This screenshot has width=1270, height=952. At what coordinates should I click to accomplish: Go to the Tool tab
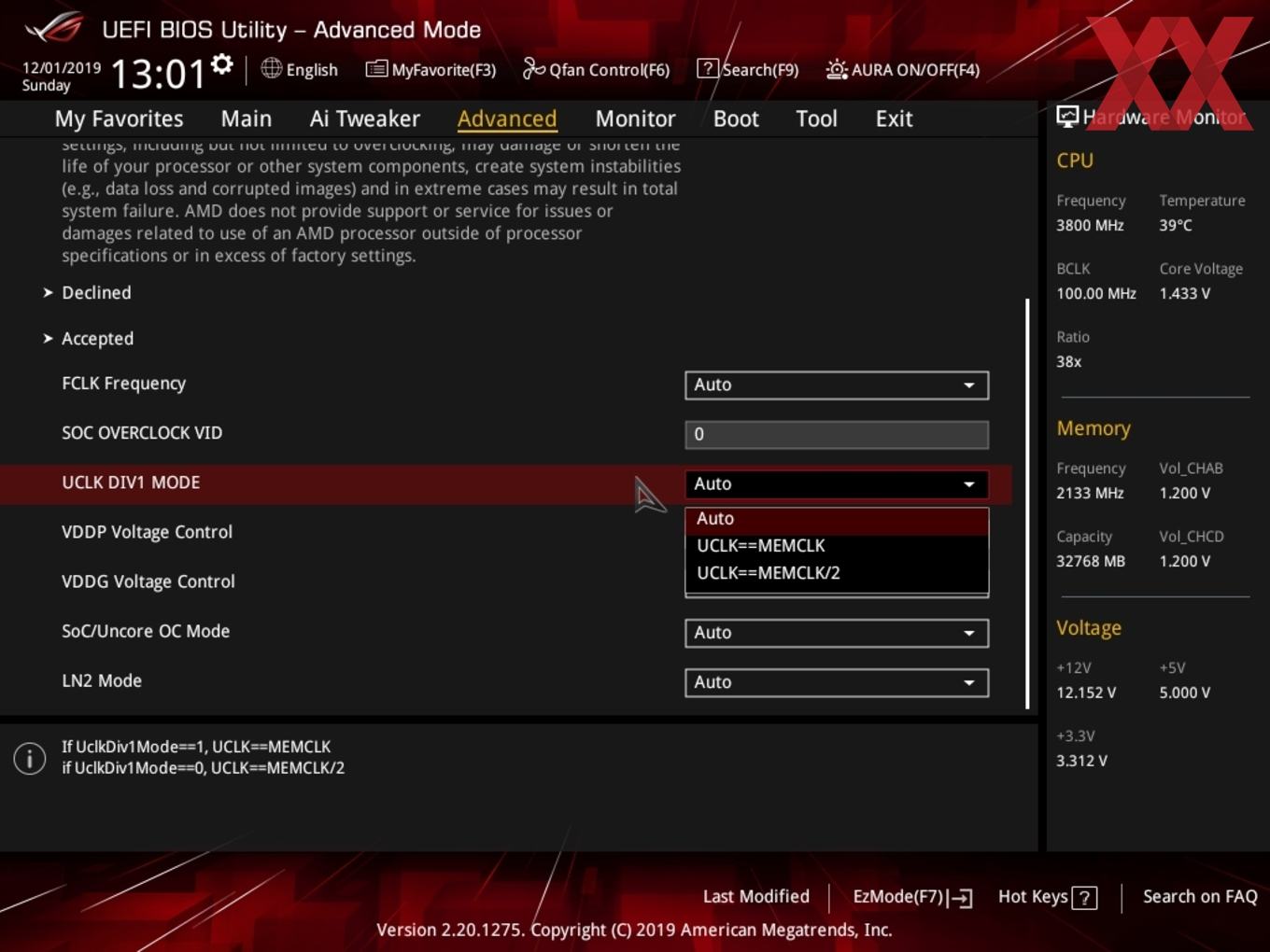[816, 119]
